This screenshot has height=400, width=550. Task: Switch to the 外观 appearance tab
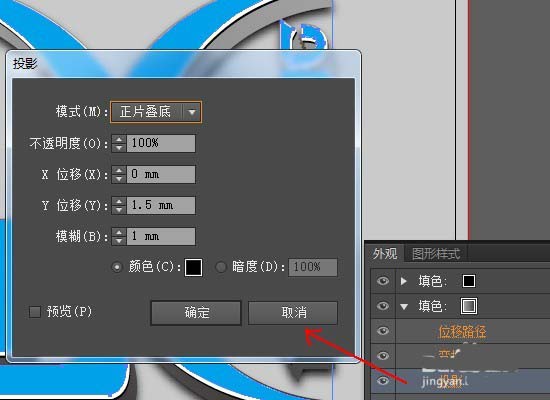point(385,253)
